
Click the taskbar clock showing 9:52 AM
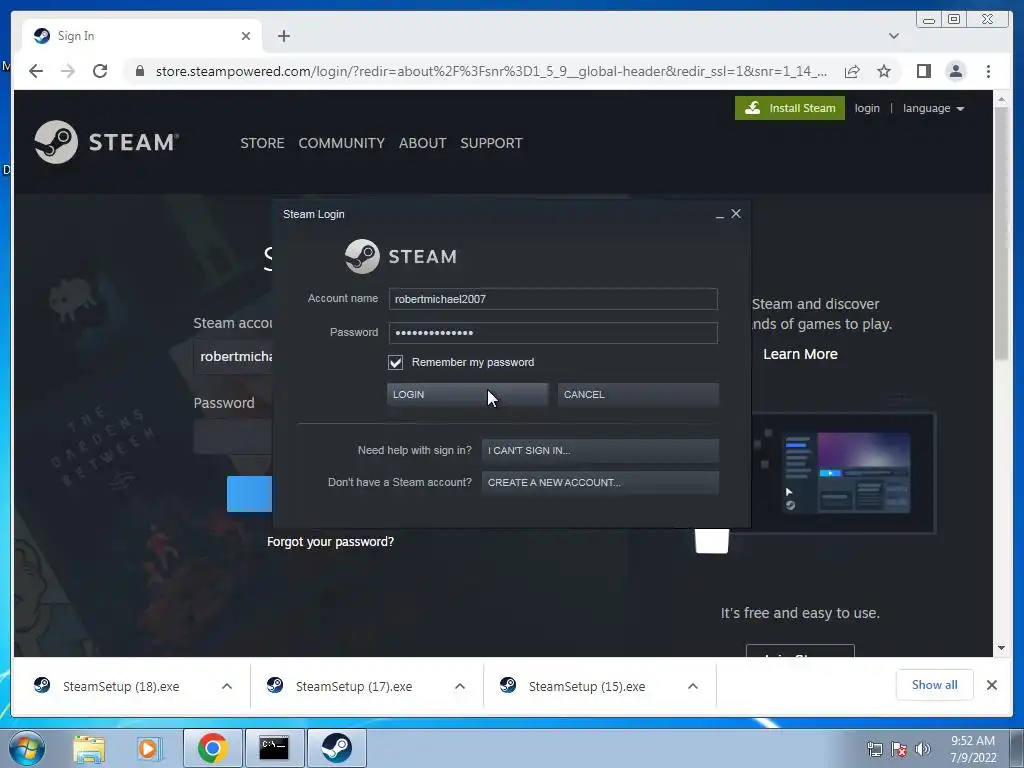click(x=973, y=748)
